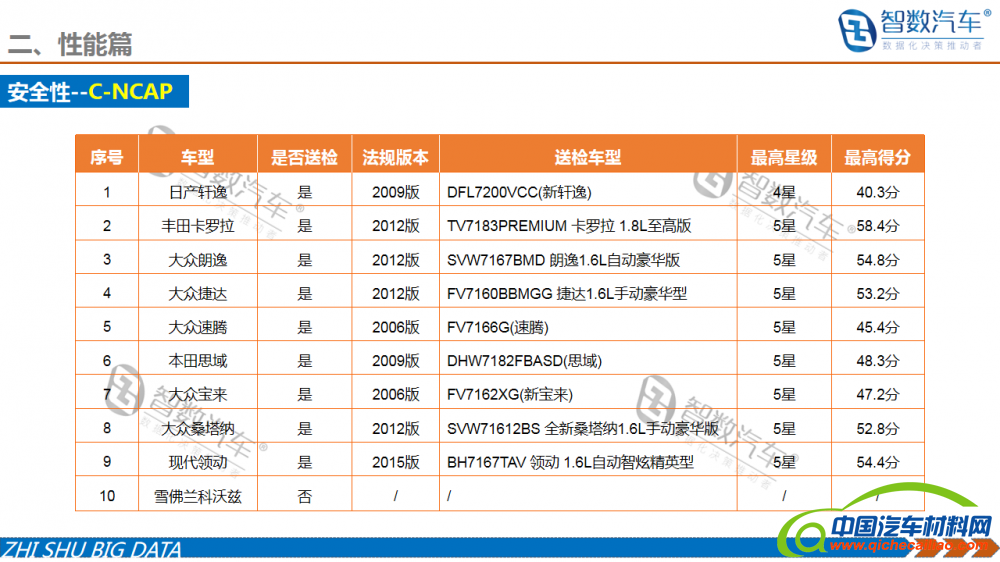The image size is (1000, 562).
Task: Select the 是否送检 column header
Action: (304, 157)
